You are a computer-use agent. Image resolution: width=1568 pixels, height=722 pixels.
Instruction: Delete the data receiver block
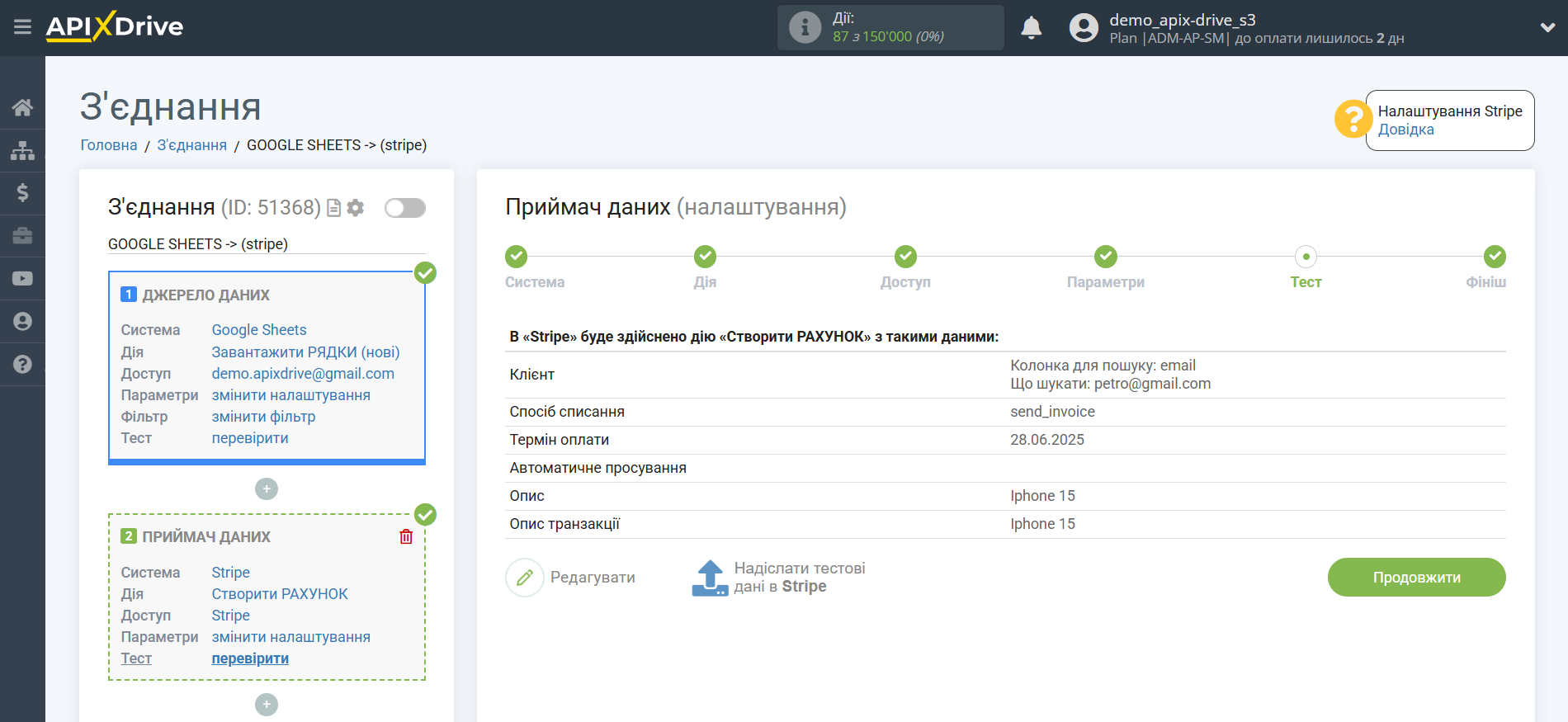point(406,536)
